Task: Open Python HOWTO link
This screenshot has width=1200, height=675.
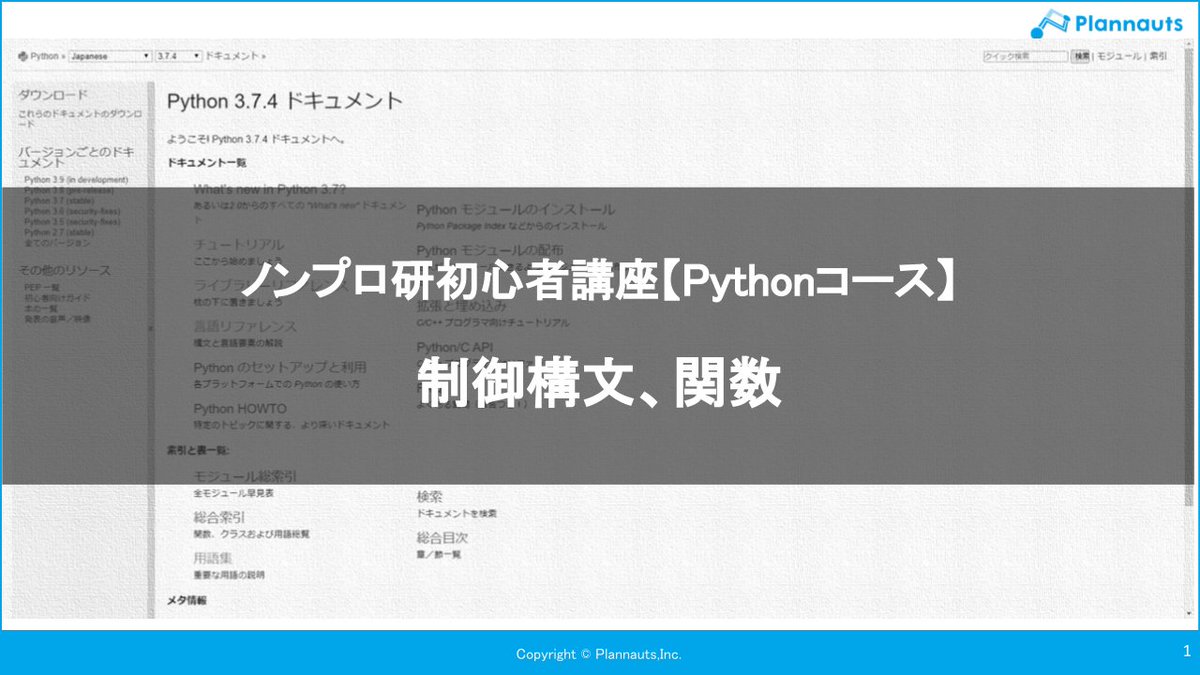Action: click(x=240, y=408)
